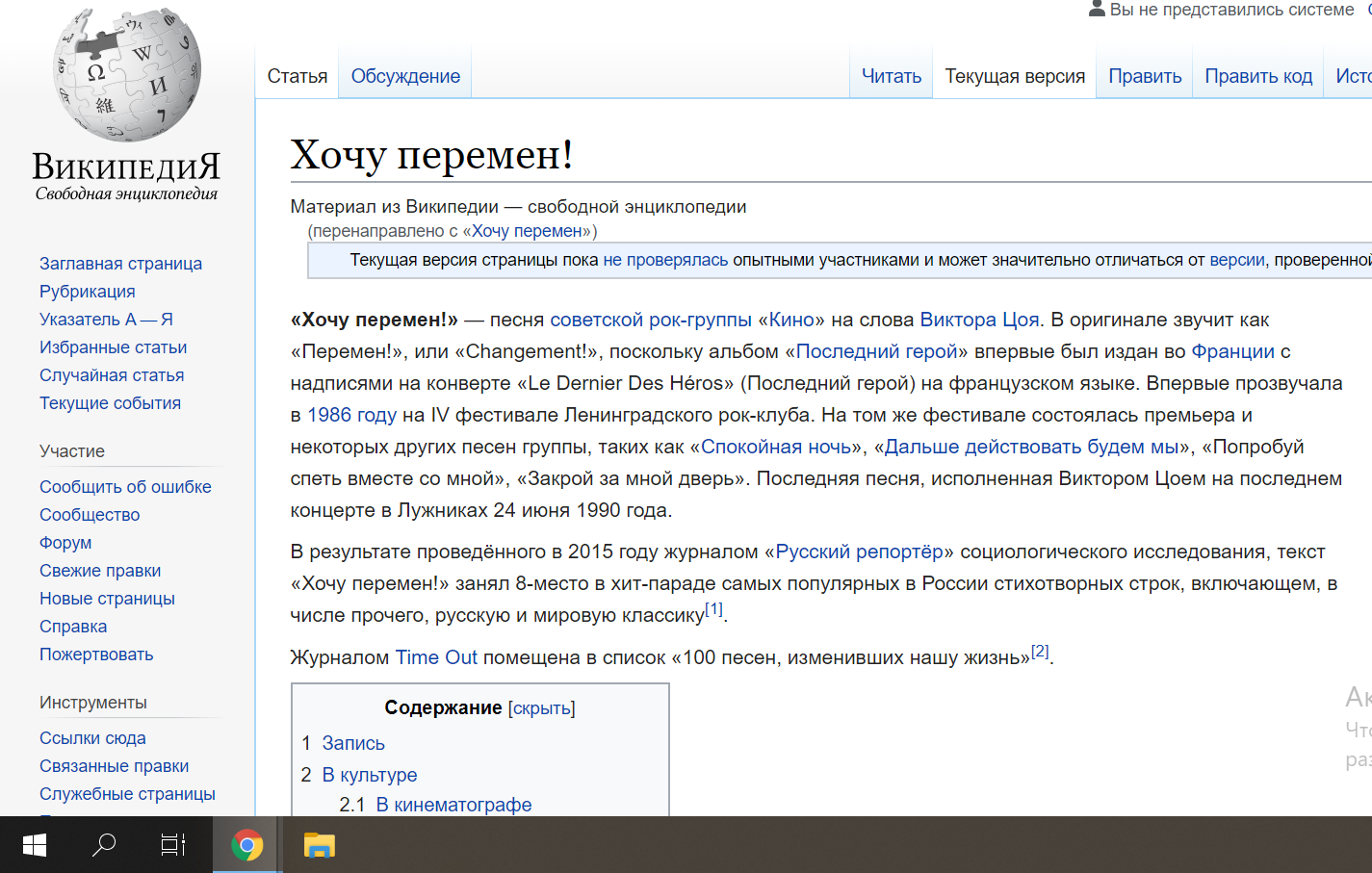Open Рубрикация in the sidebar
This screenshot has width=1372, height=873.
pyautogui.click(x=87, y=292)
